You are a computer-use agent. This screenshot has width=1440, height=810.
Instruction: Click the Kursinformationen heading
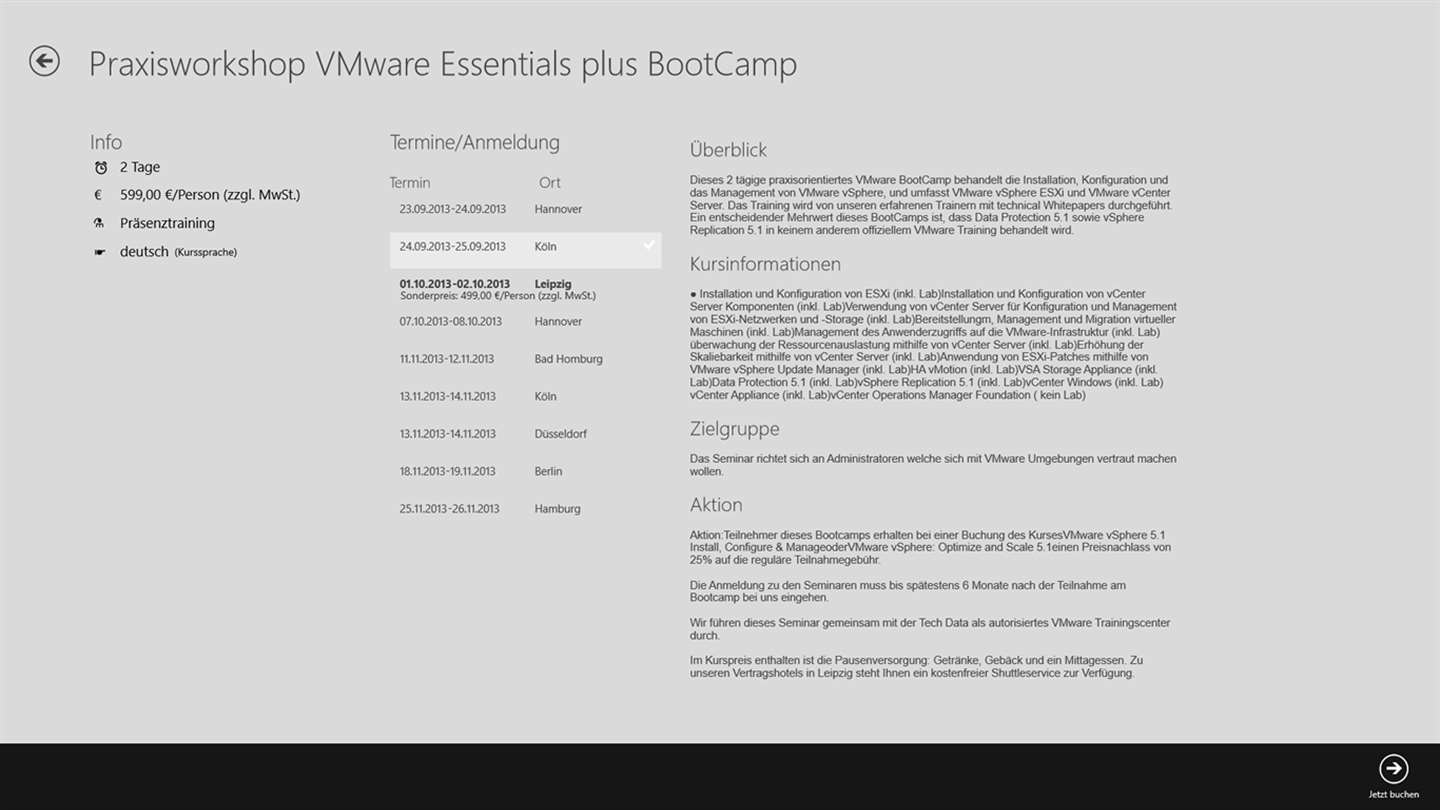point(765,264)
